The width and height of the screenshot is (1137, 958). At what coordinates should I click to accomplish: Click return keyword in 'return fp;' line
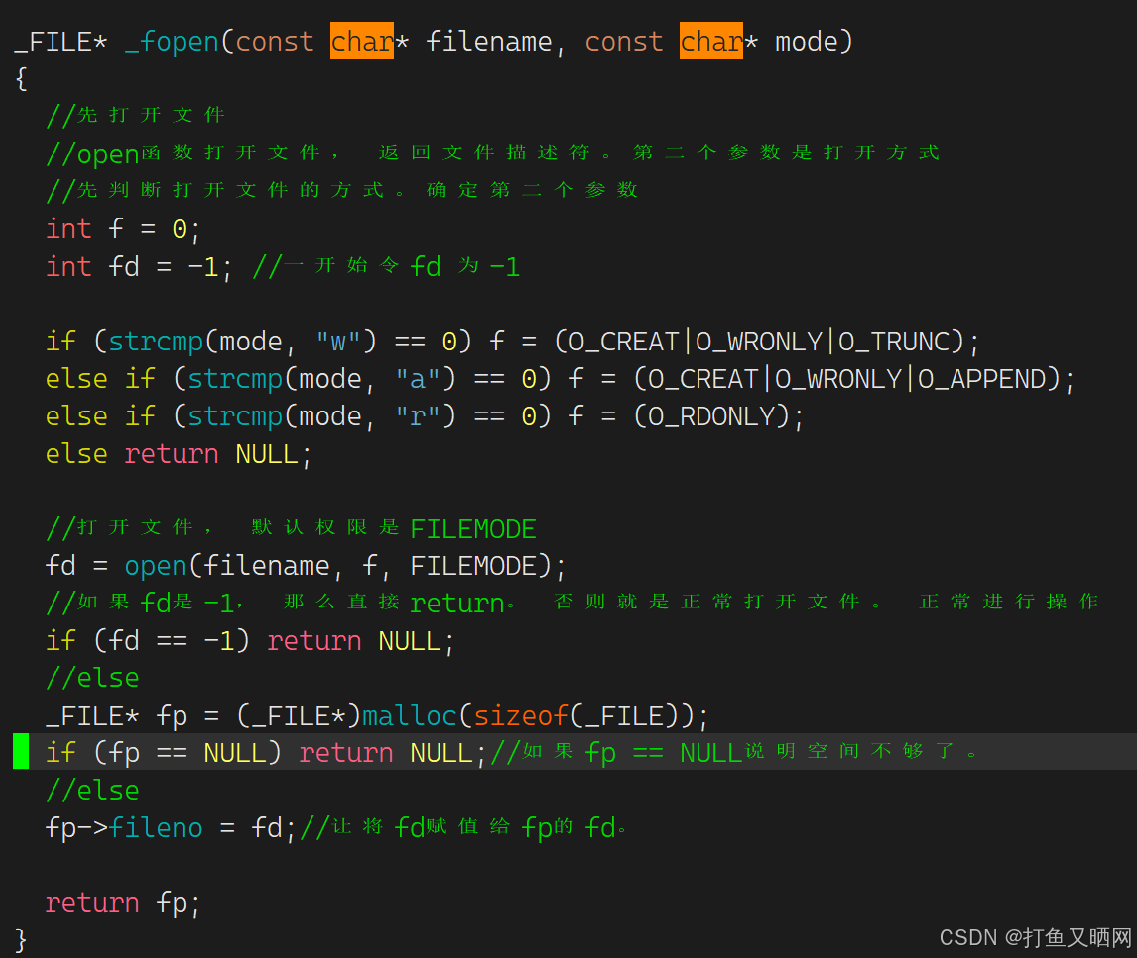[92, 902]
